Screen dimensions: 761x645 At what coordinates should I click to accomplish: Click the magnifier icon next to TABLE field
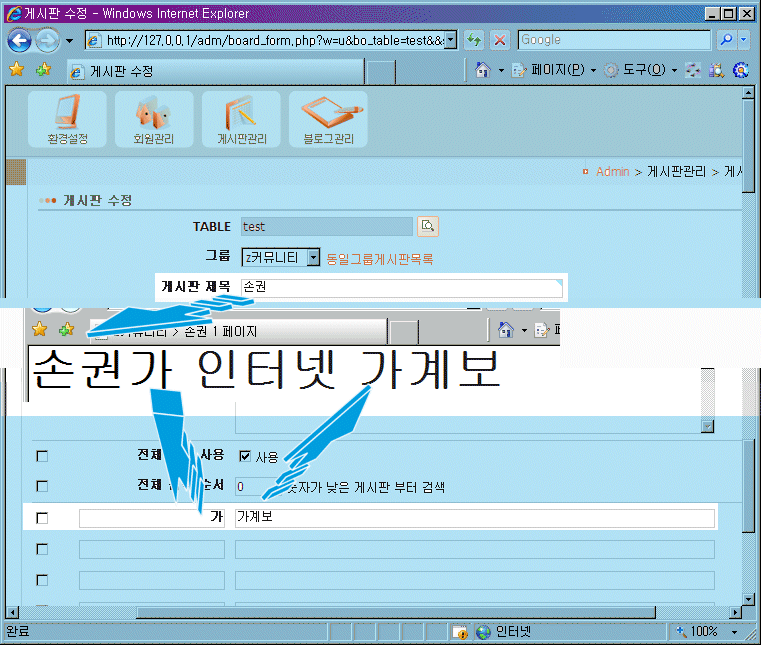click(x=428, y=227)
